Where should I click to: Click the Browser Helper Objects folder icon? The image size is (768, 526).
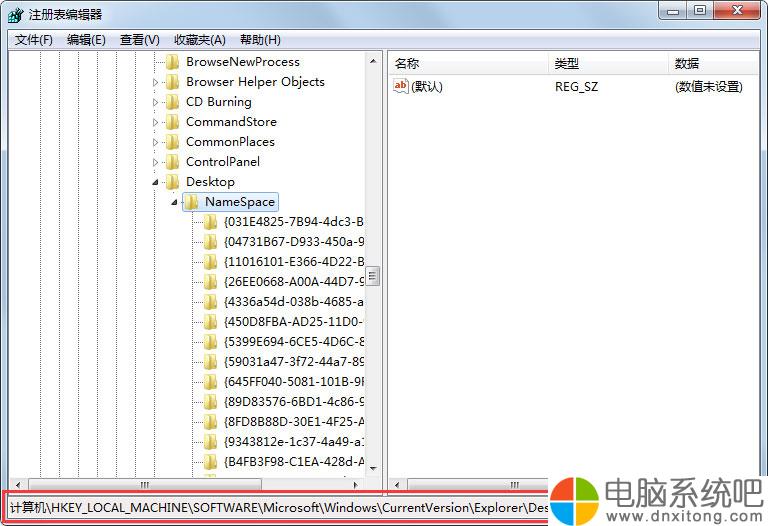coord(172,82)
